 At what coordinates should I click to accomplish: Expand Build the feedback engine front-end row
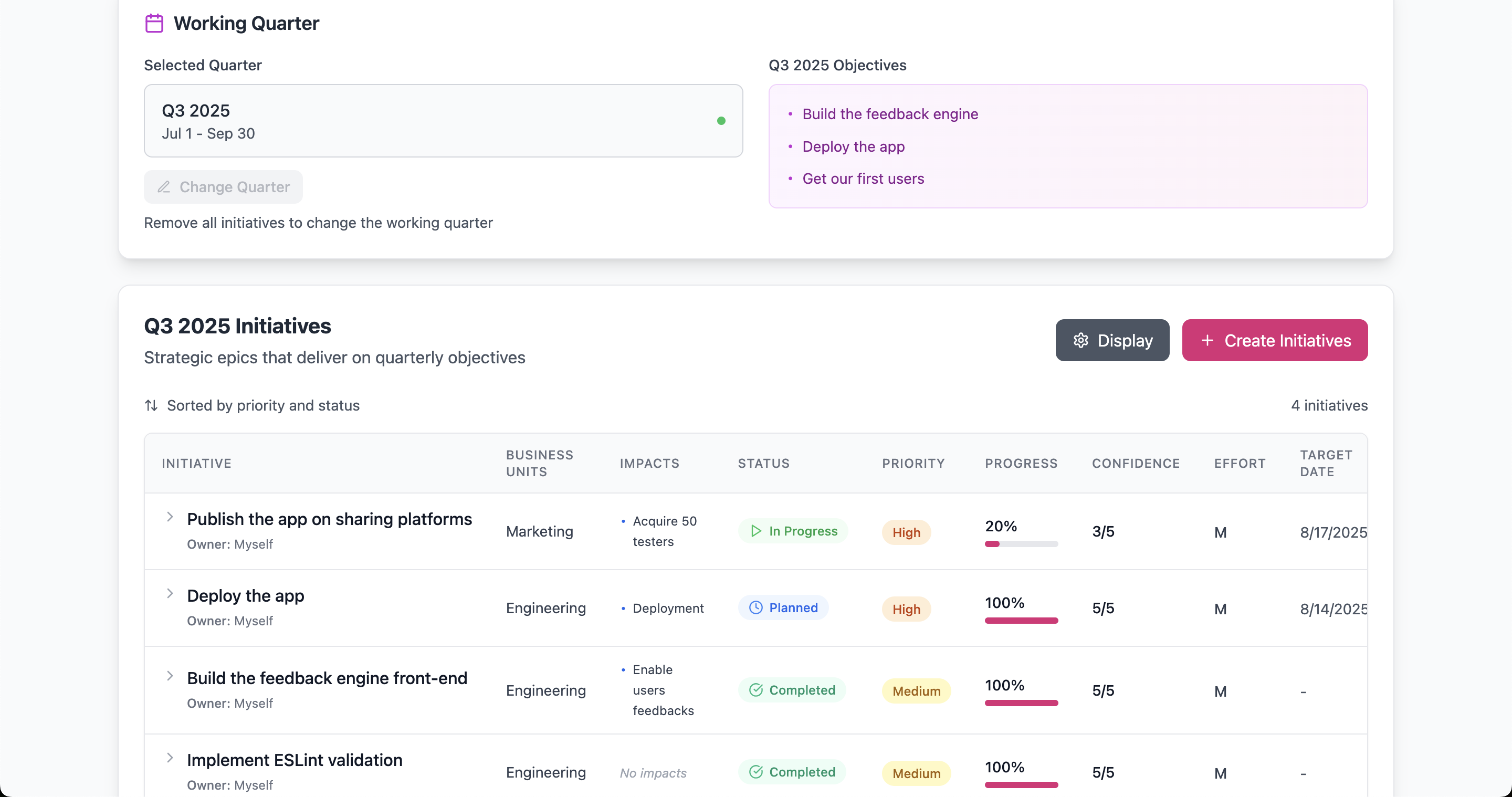pyautogui.click(x=170, y=676)
